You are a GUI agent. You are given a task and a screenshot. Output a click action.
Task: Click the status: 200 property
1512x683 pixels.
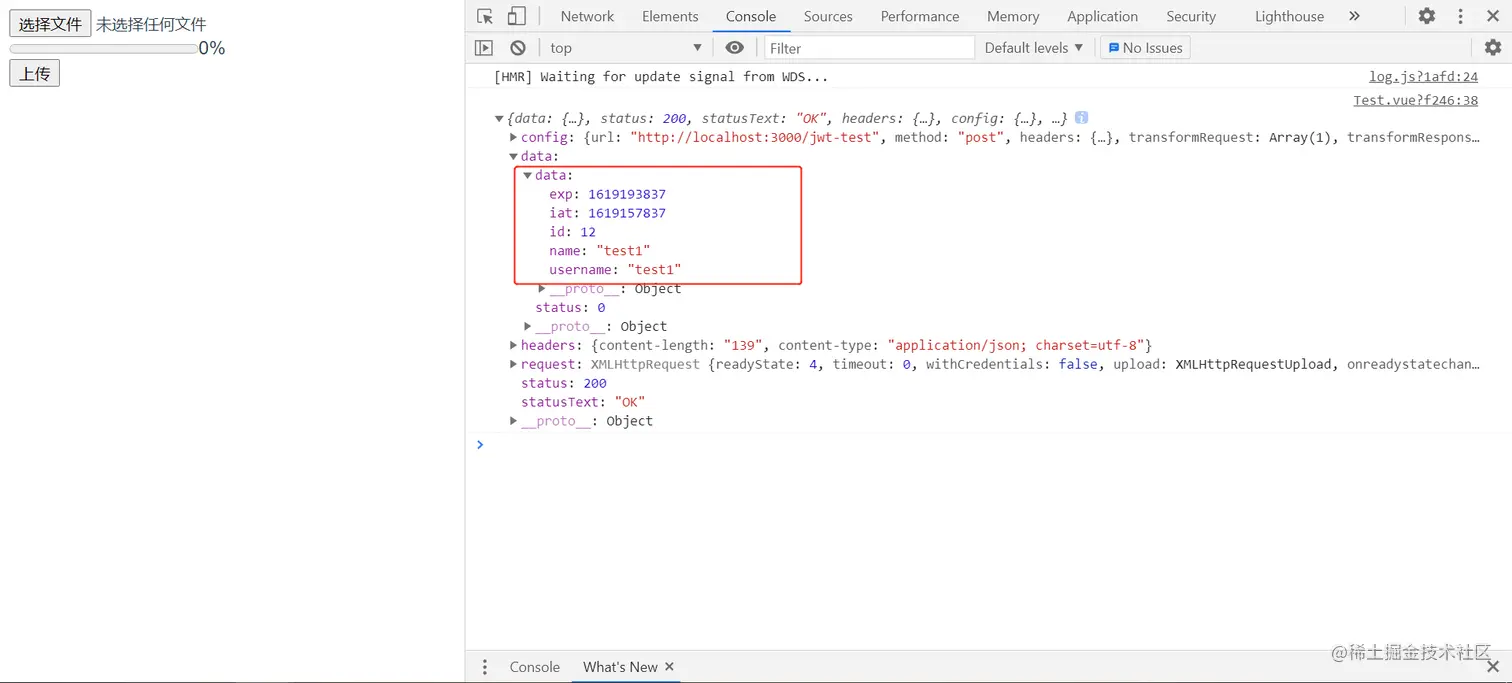coord(564,384)
